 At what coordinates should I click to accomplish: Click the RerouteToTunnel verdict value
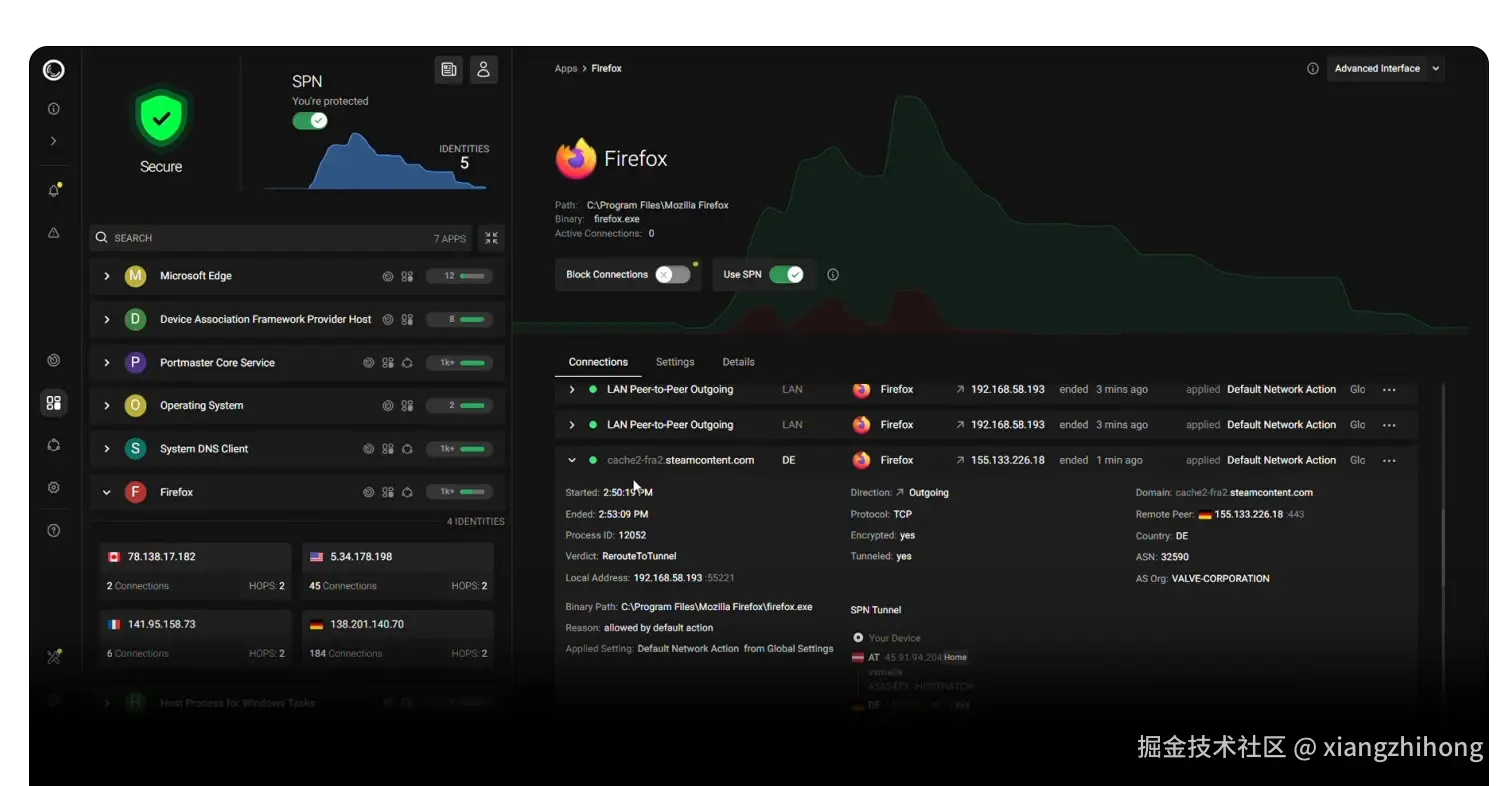[640, 557]
